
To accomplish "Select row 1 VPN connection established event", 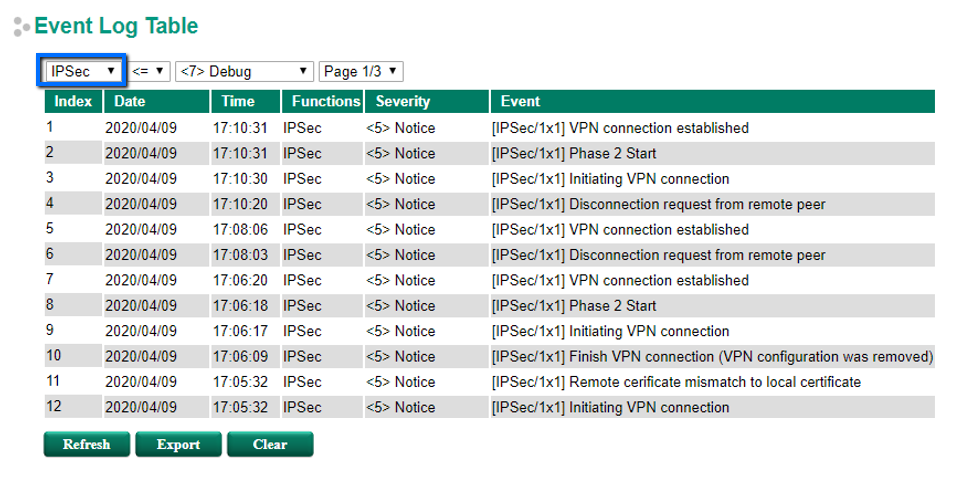I will click(x=620, y=128).
